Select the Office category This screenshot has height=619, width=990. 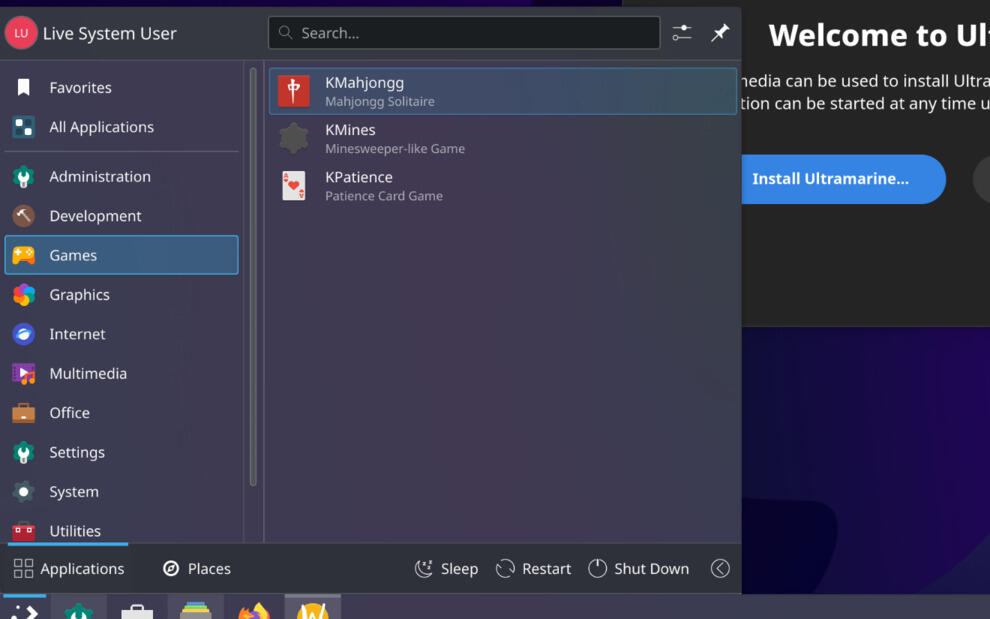[121, 412]
